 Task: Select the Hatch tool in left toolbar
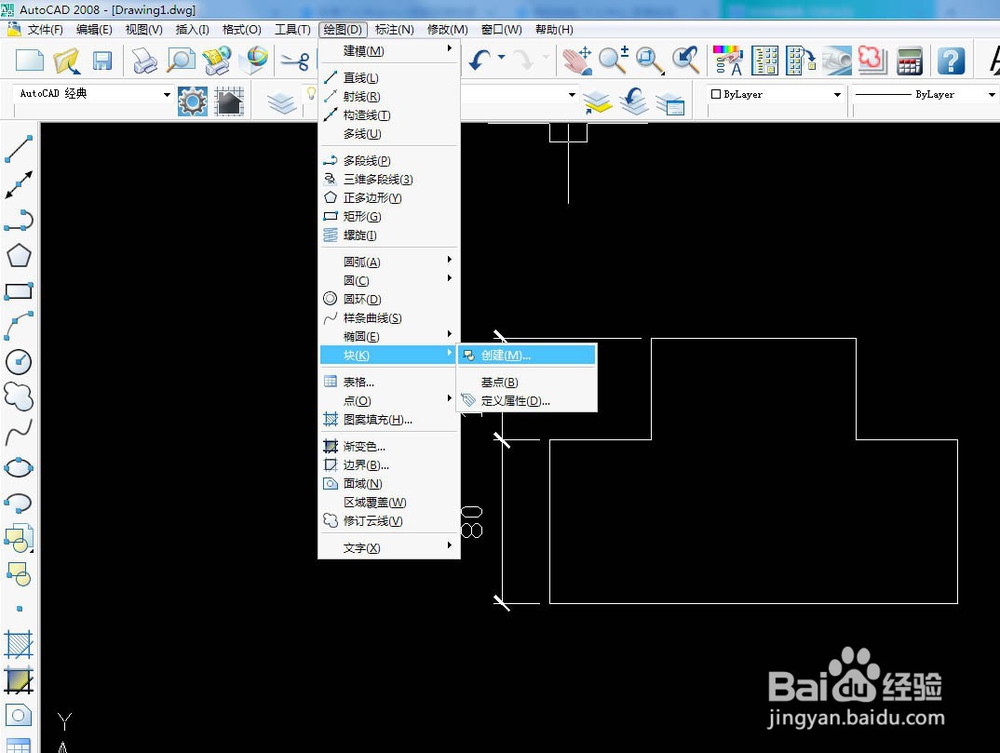18,645
